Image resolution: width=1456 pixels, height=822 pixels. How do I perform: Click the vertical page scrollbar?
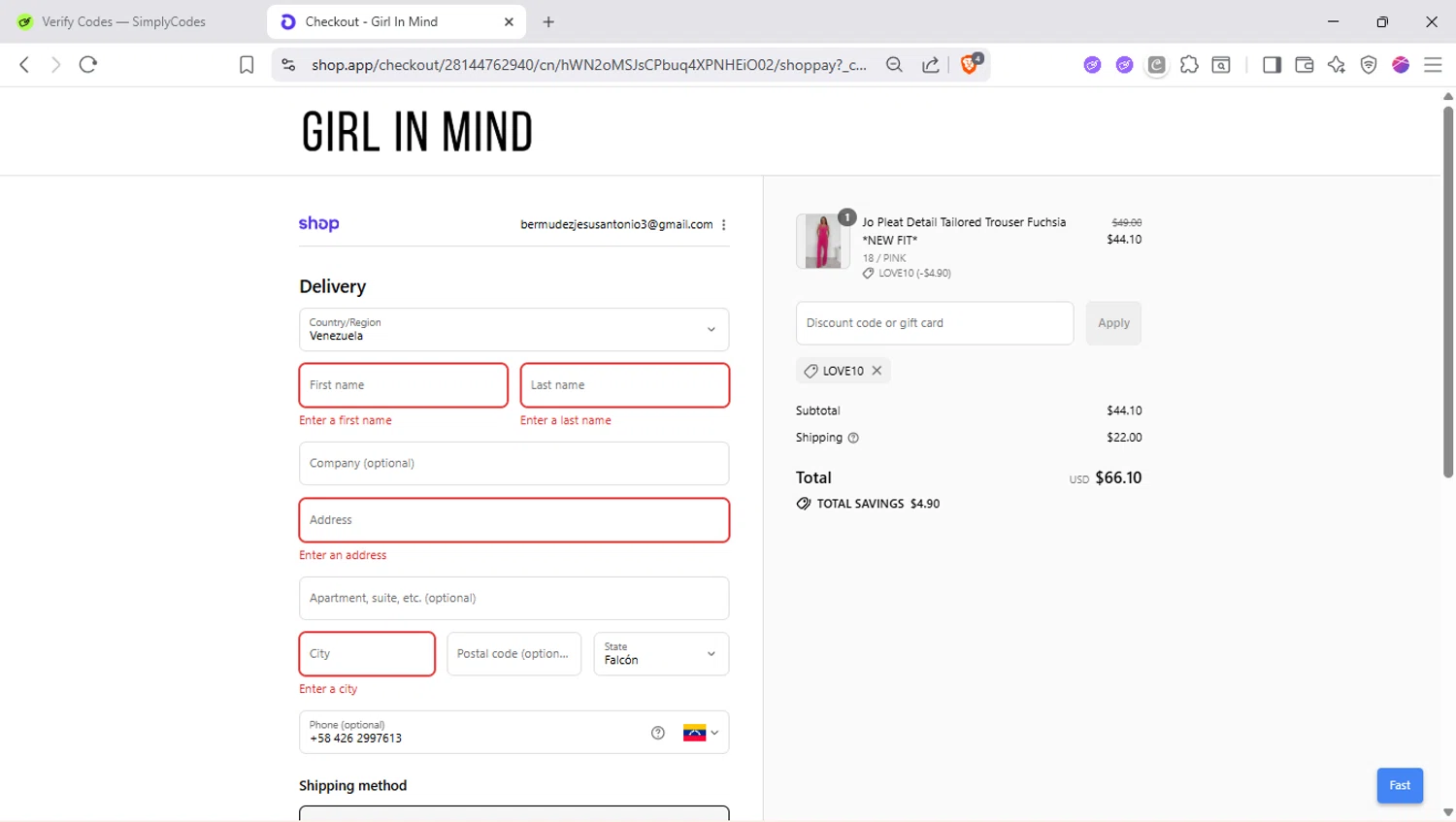[x=1447, y=291]
